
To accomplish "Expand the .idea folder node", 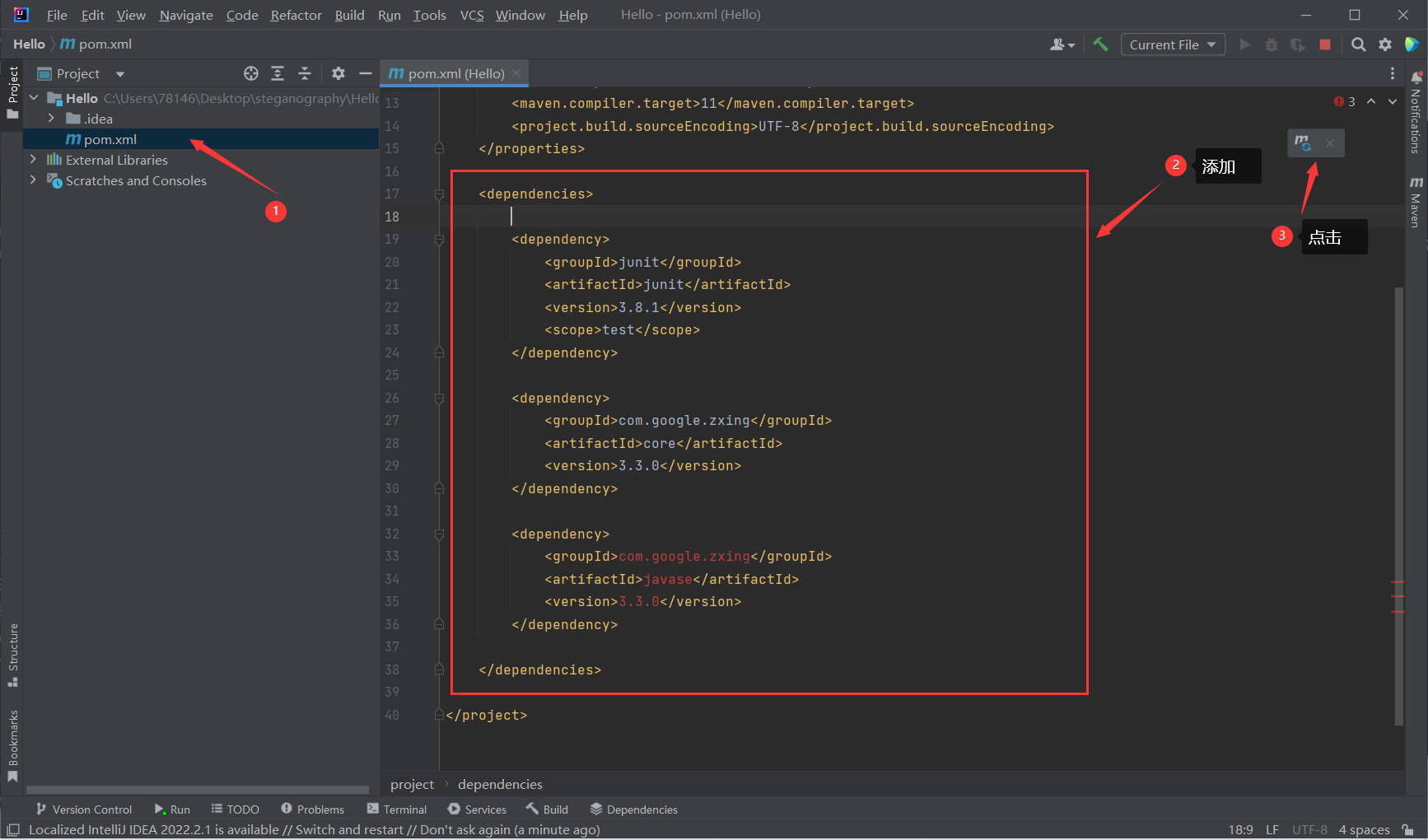I will pyautogui.click(x=51, y=119).
